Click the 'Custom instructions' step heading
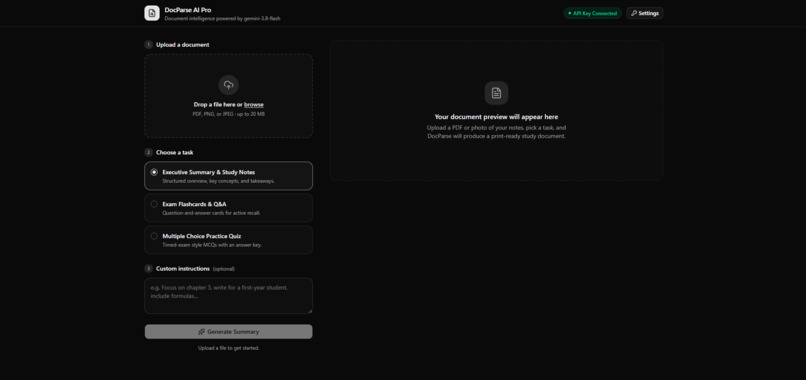 click(x=183, y=268)
